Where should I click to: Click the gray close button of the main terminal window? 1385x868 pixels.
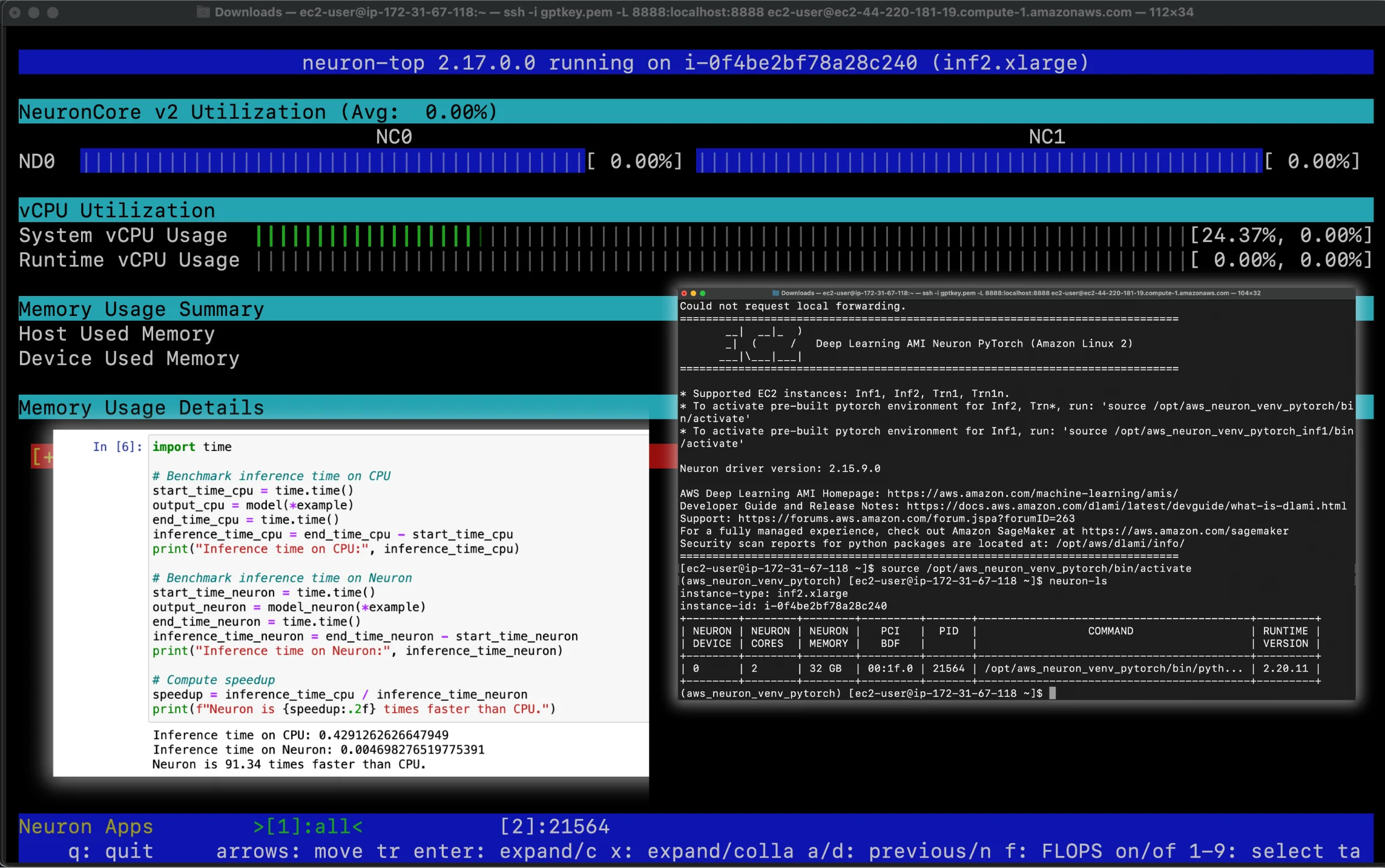15,12
